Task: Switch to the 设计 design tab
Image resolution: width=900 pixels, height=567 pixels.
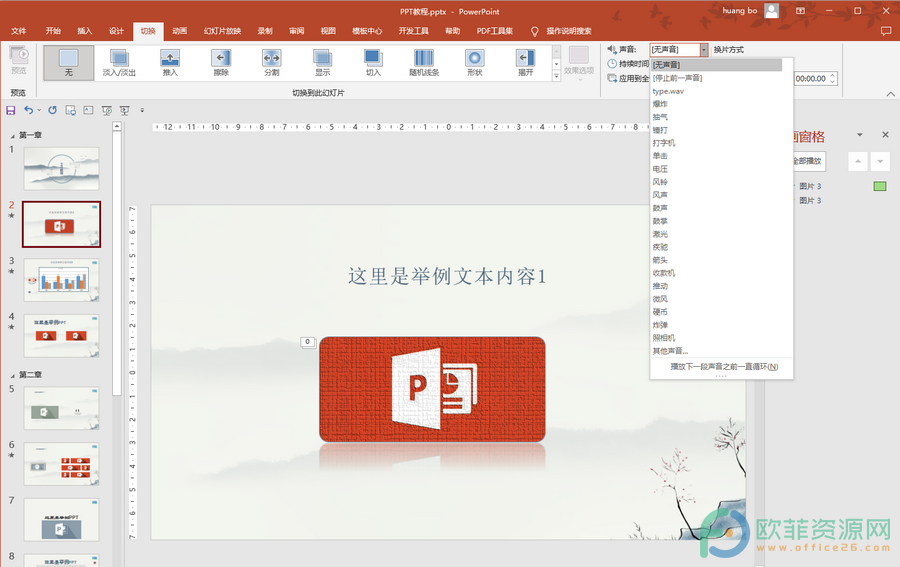Action: (117, 31)
